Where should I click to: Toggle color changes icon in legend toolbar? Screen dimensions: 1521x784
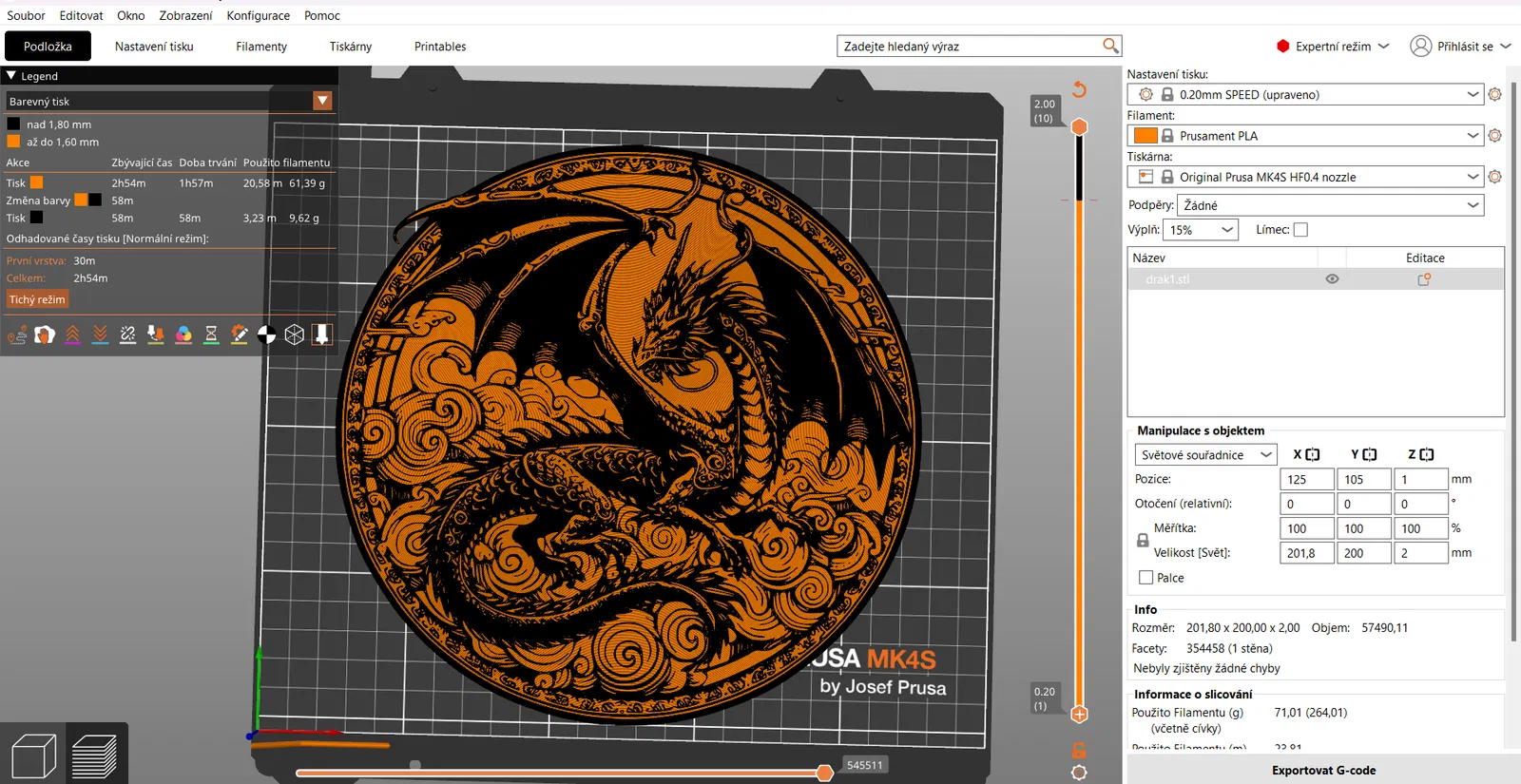pyautogui.click(x=183, y=335)
